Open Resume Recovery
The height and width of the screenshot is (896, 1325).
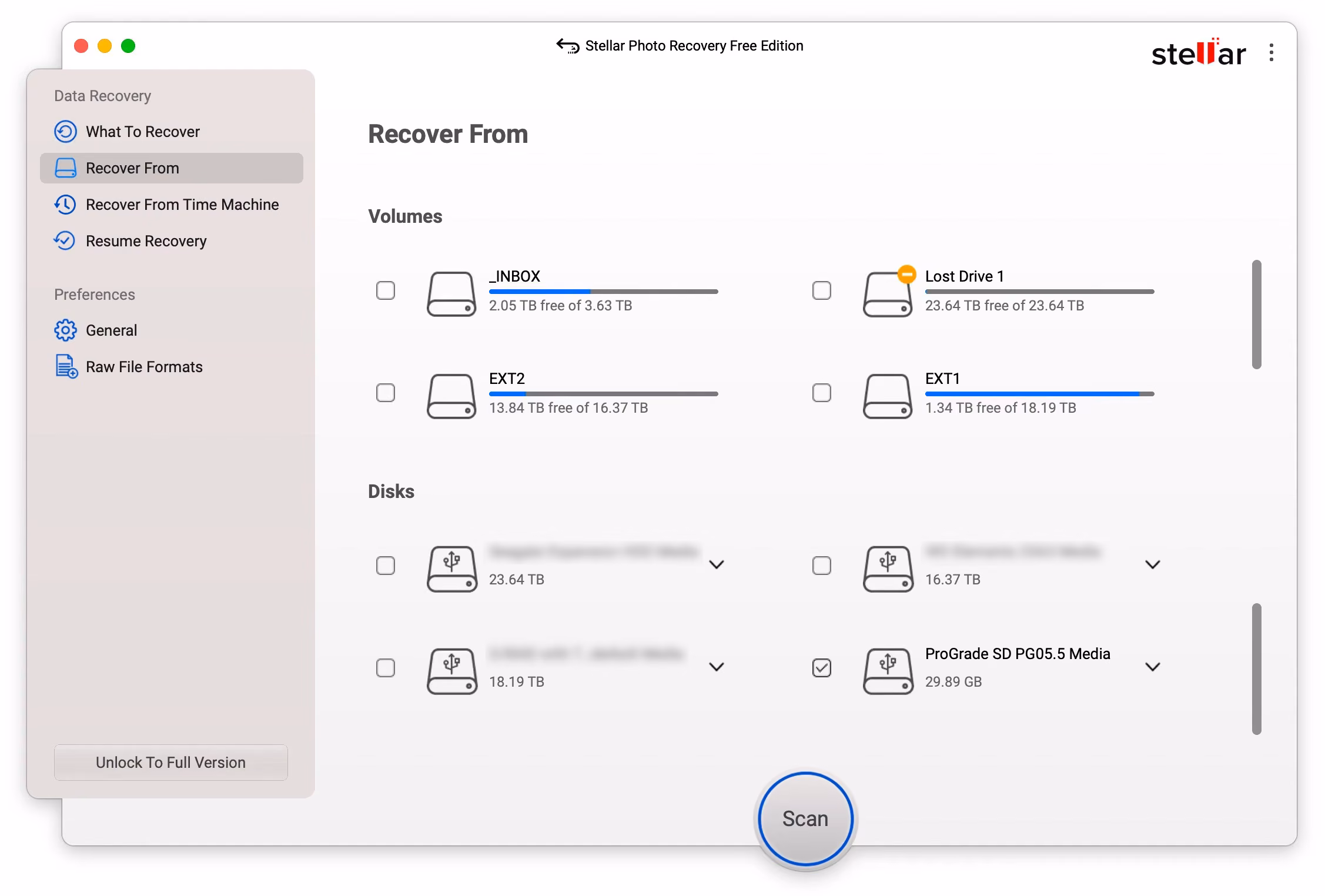point(172,241)
